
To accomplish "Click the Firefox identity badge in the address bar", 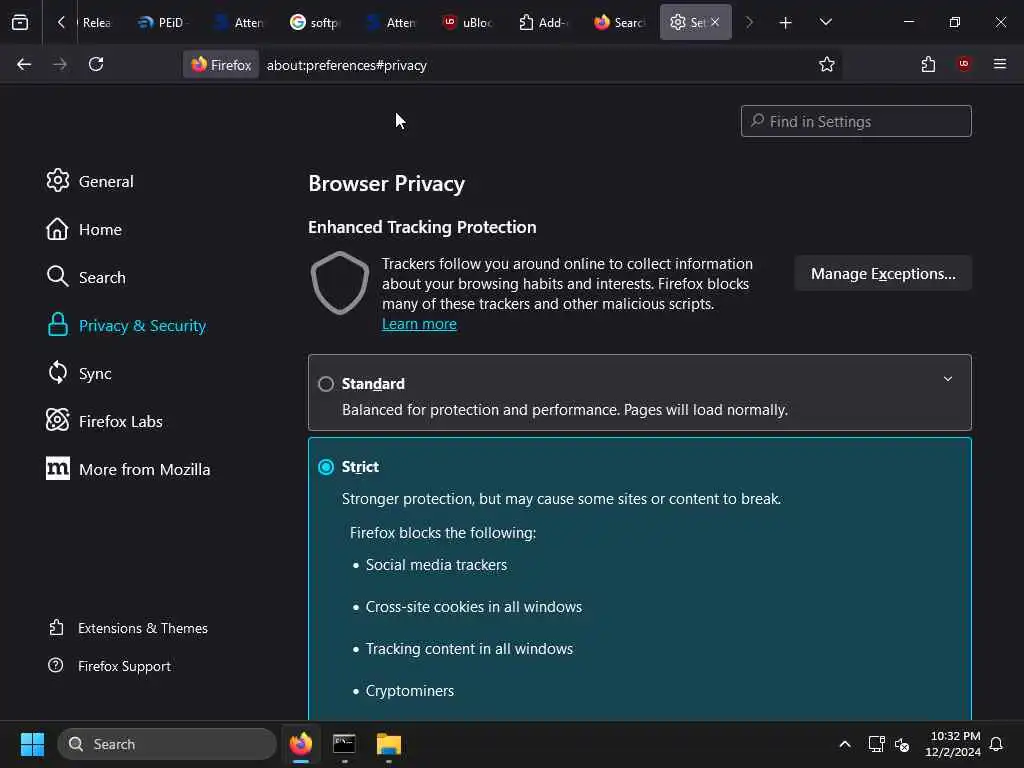I will click(x=221, y=65).
